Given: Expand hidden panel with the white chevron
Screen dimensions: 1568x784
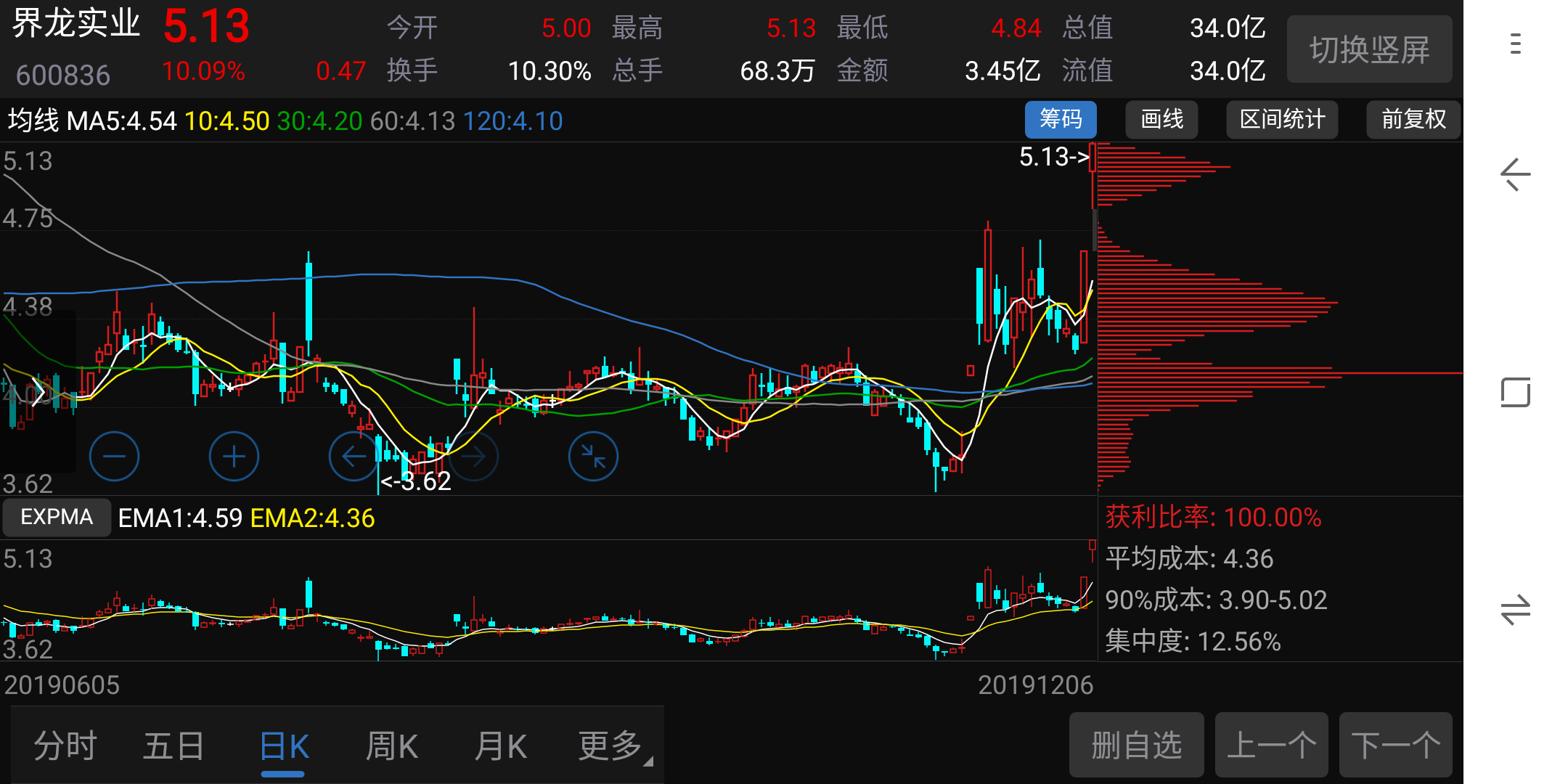Looking at the screenshot, I should 38,393.
